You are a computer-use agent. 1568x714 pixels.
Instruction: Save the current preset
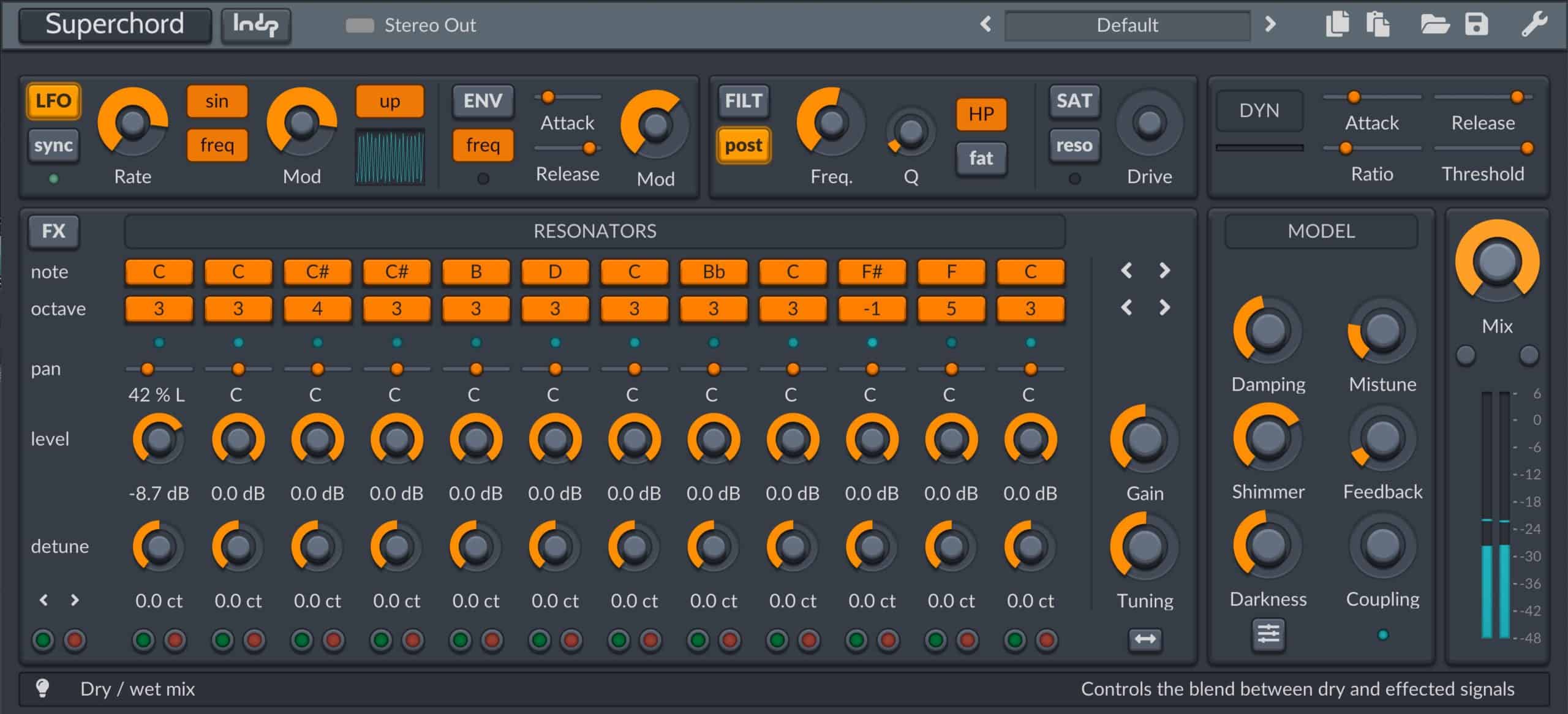(1477, 23)
